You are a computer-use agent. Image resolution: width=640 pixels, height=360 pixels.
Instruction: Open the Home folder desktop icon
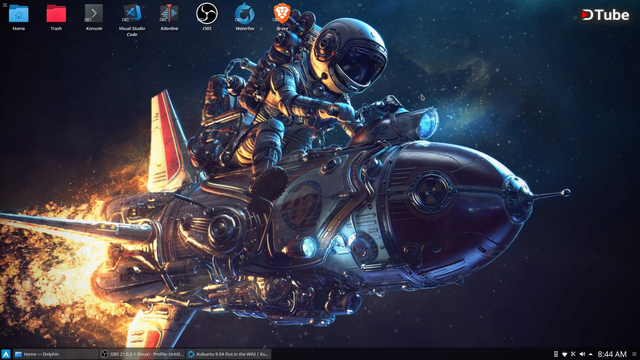pos(19,17)
